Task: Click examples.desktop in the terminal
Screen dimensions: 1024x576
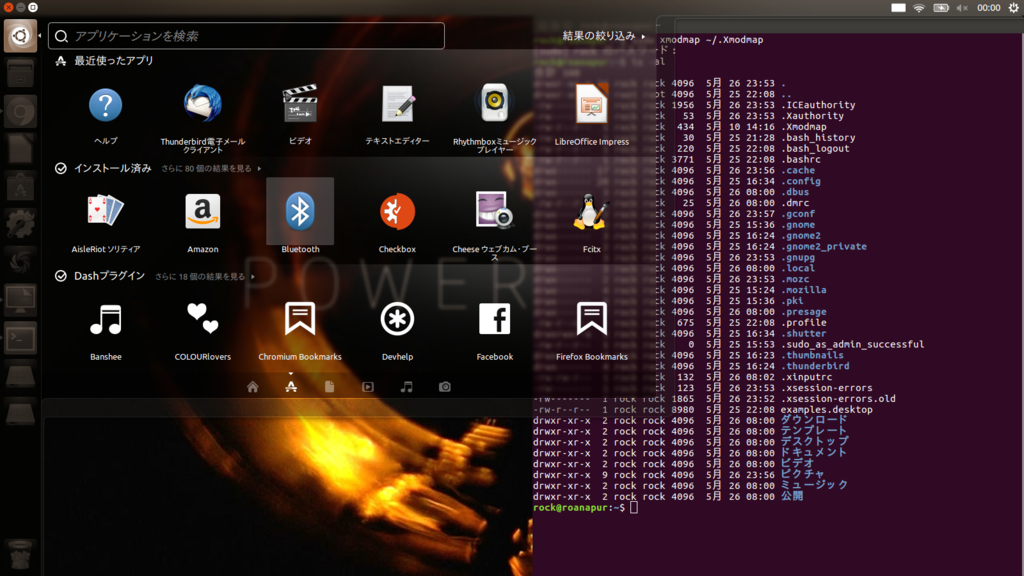Action: [x=826, y=409]
